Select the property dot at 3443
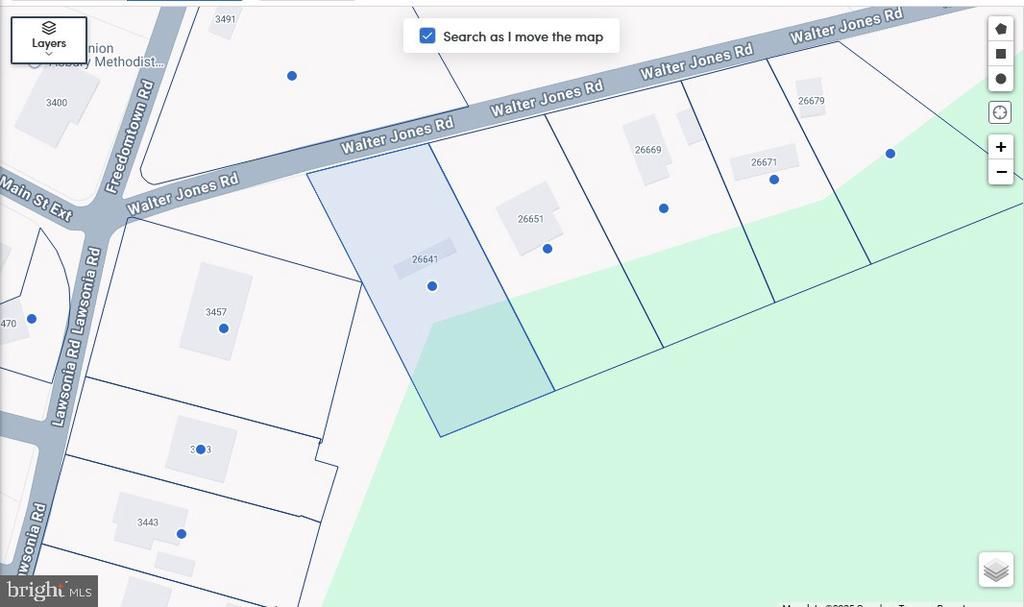1024x607 pixels. click(x=181, y=534)
